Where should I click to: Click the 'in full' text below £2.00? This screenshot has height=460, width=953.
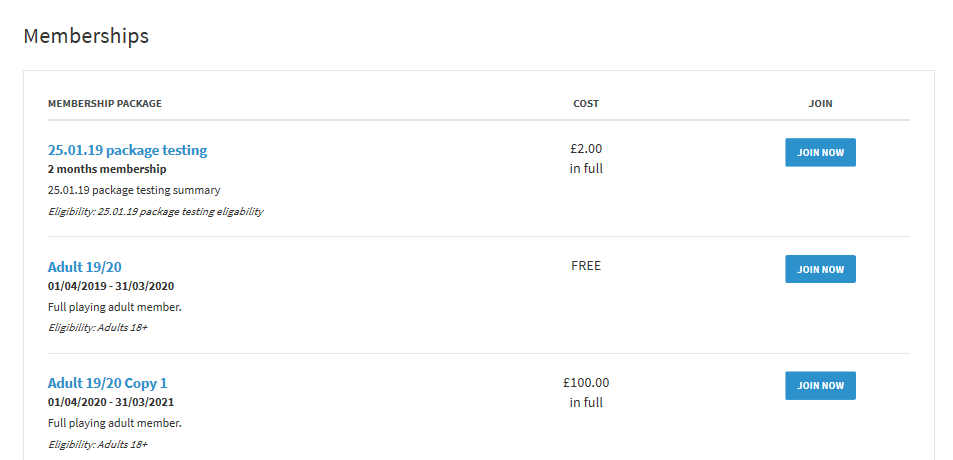[x=586, y=169]
